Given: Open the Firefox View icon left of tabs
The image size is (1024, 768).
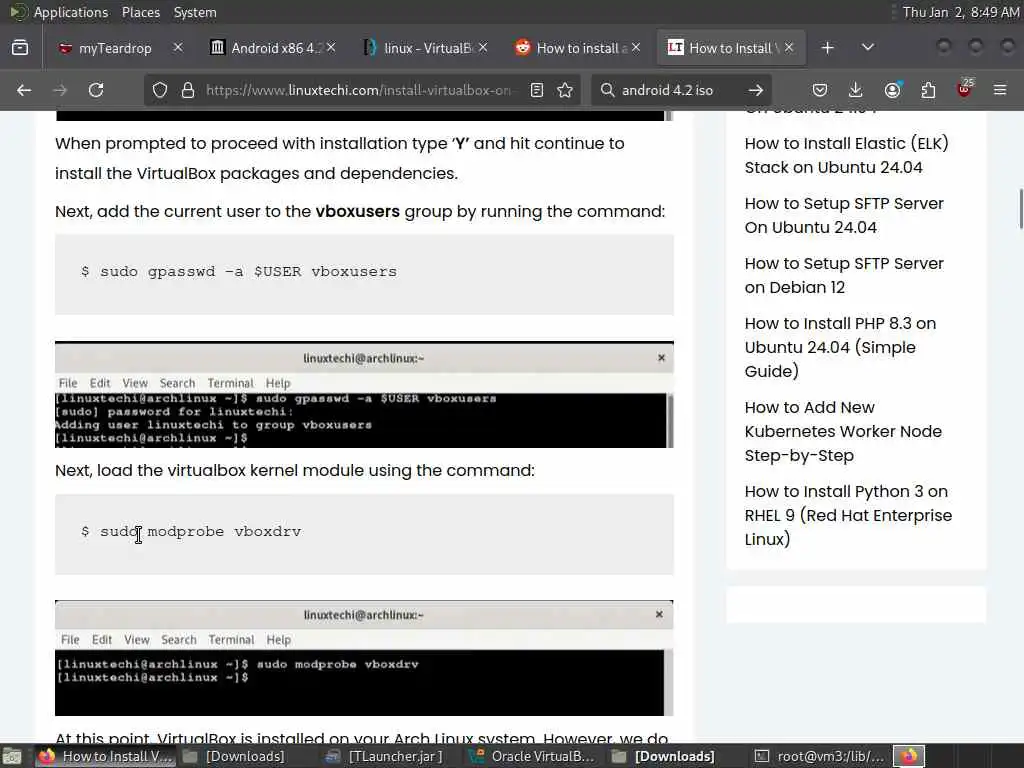Looking at the screenshot, I should [x=20, y=48].
